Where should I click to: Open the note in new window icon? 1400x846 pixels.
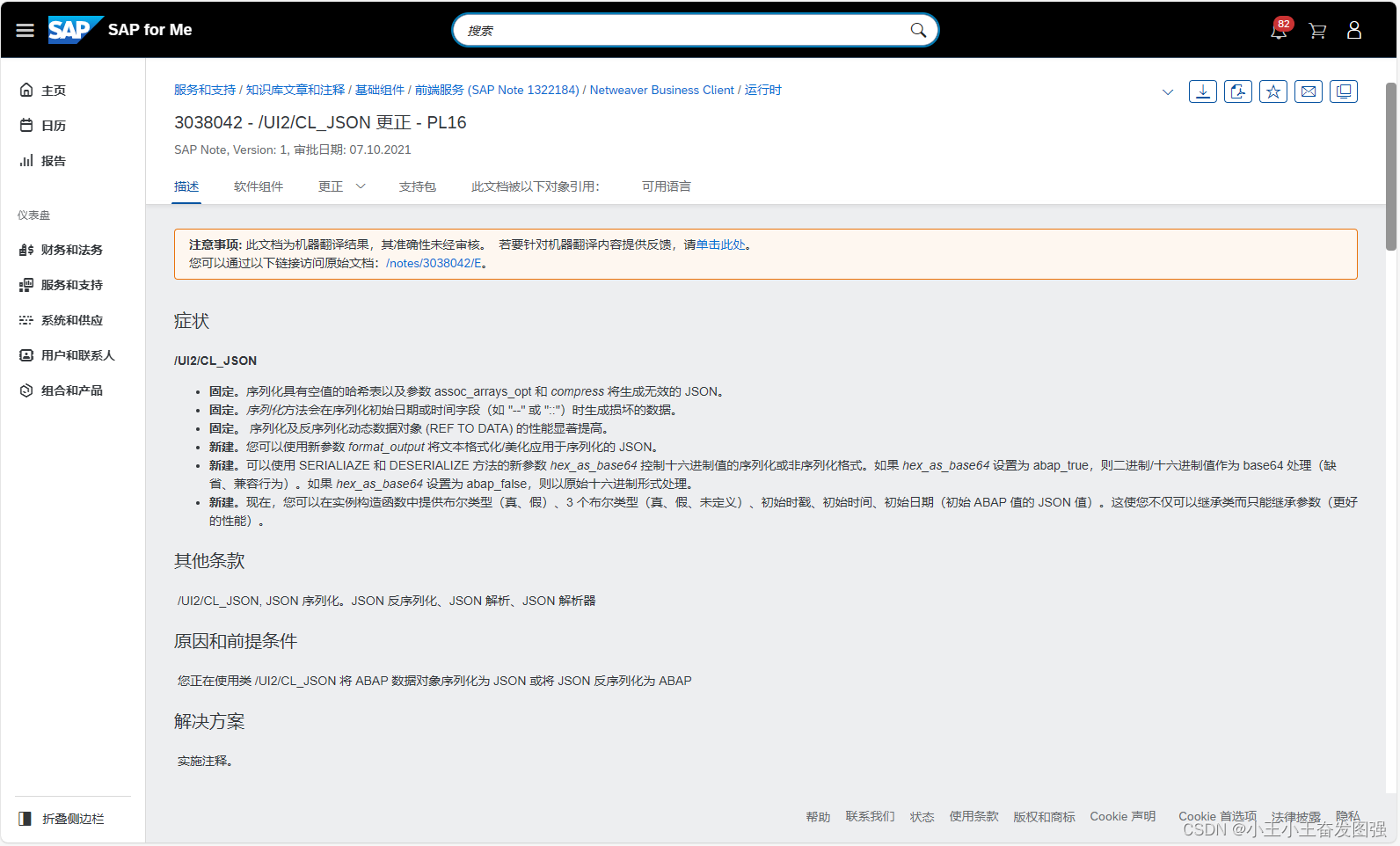click(1344, 91)
